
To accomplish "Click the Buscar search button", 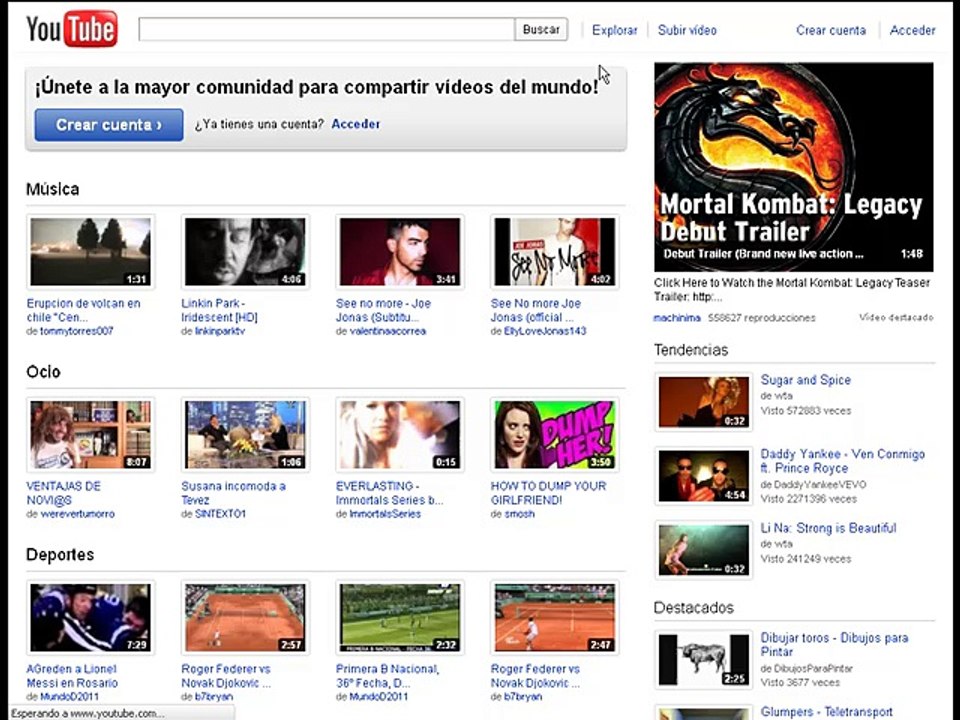I will point(541,29).
